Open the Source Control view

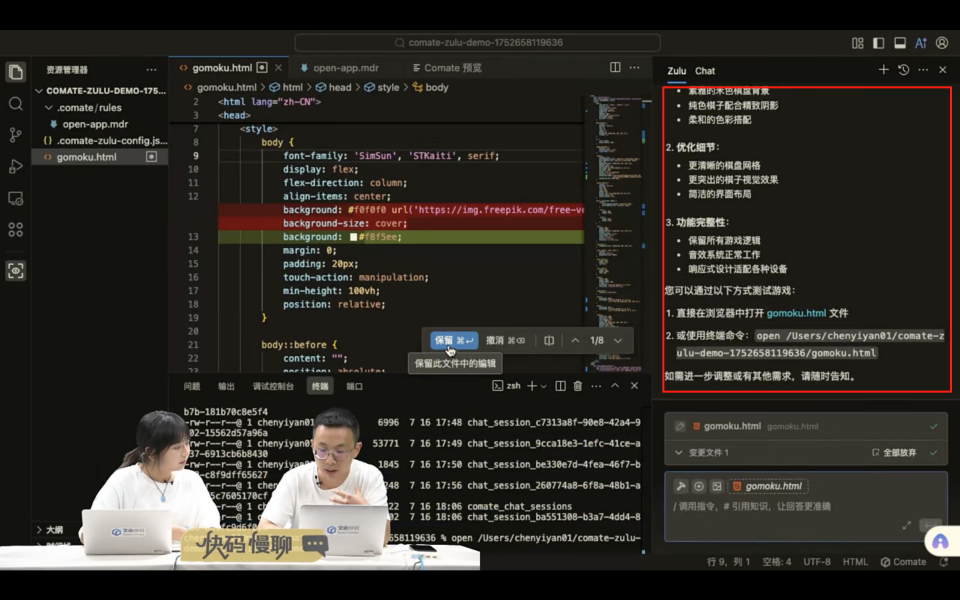click(16, 135)
